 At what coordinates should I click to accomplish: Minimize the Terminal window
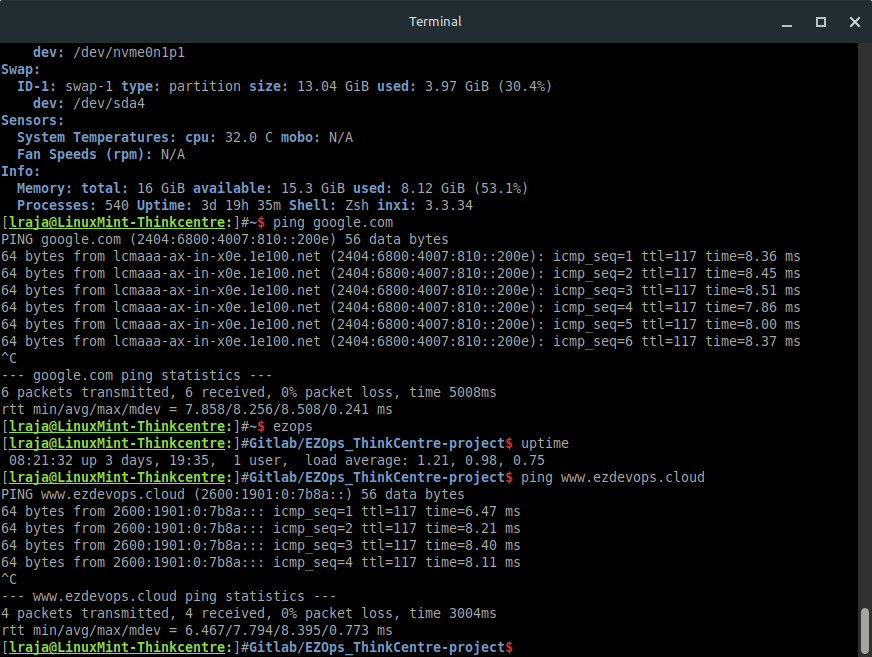(x=786, y=21)
